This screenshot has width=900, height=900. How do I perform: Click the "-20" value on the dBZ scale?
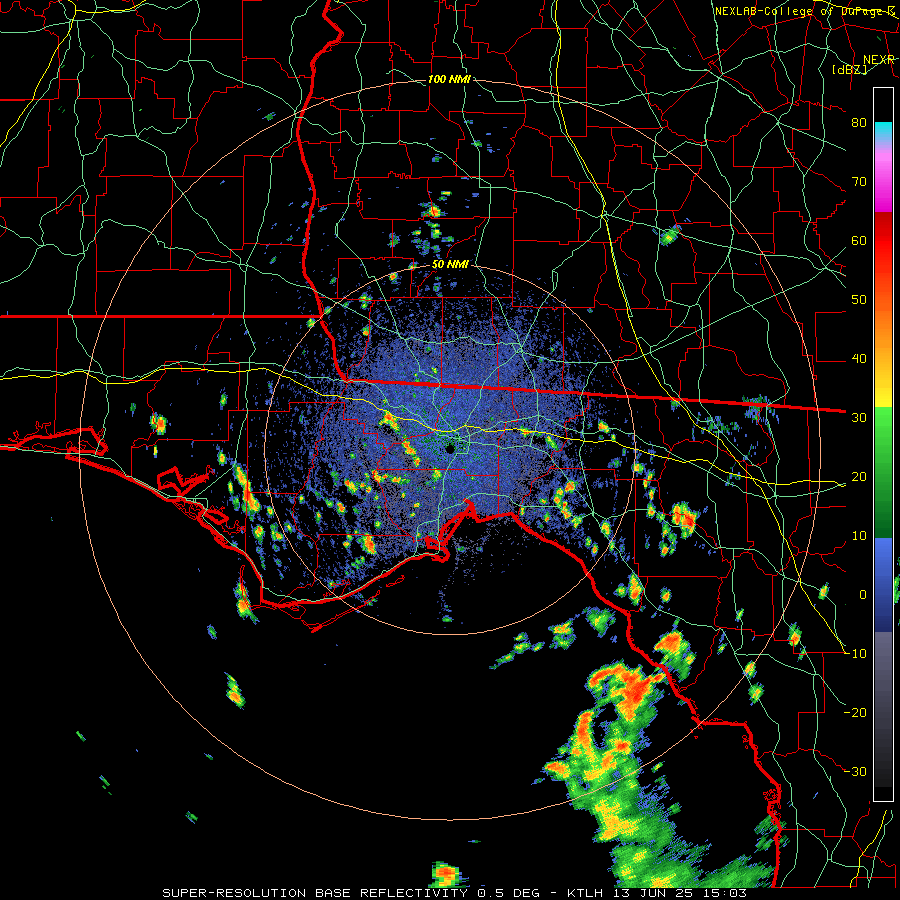pyautogui.click(x=855, y=712)
